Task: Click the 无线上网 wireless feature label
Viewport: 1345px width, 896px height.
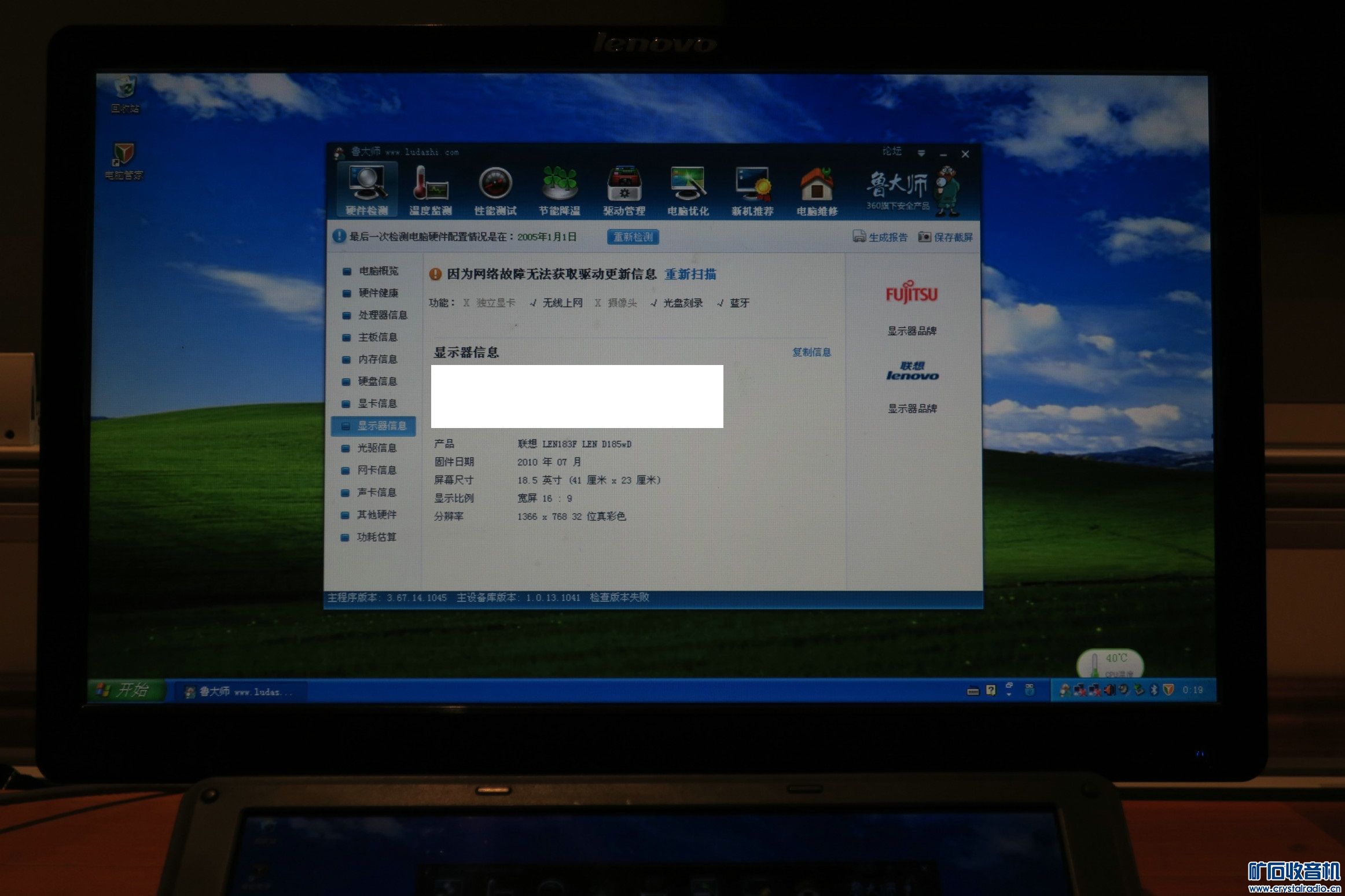Action: click(x=562, y=303)
